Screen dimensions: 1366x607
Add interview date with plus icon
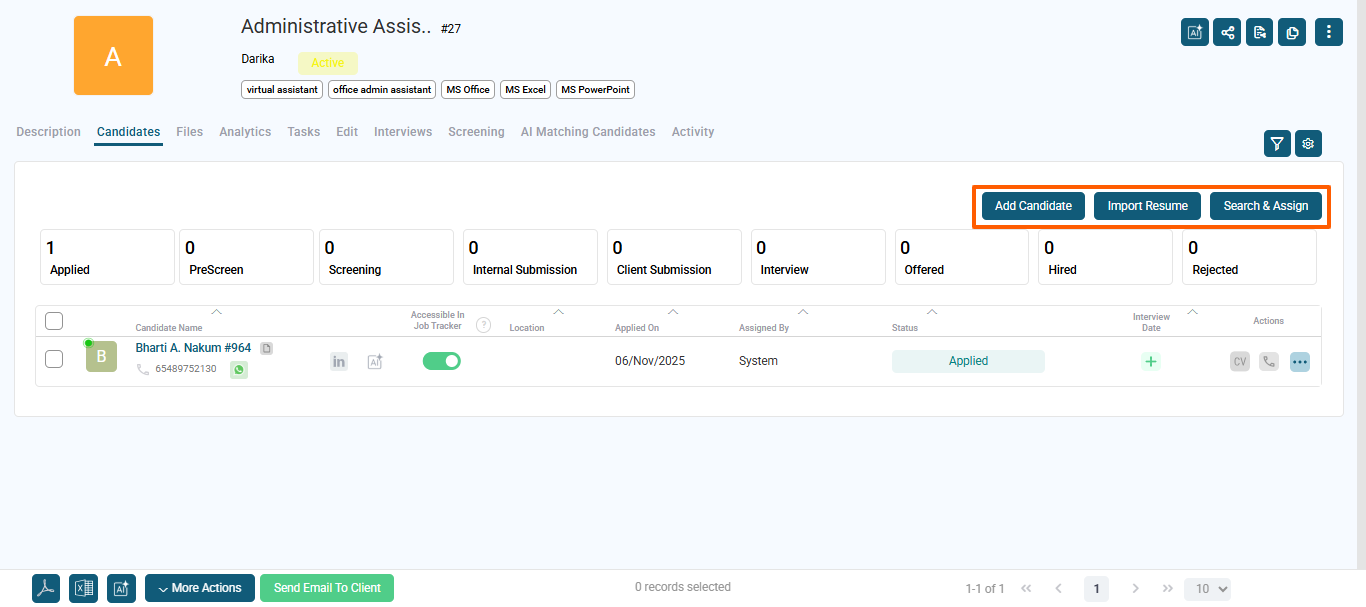point(1151,362)
